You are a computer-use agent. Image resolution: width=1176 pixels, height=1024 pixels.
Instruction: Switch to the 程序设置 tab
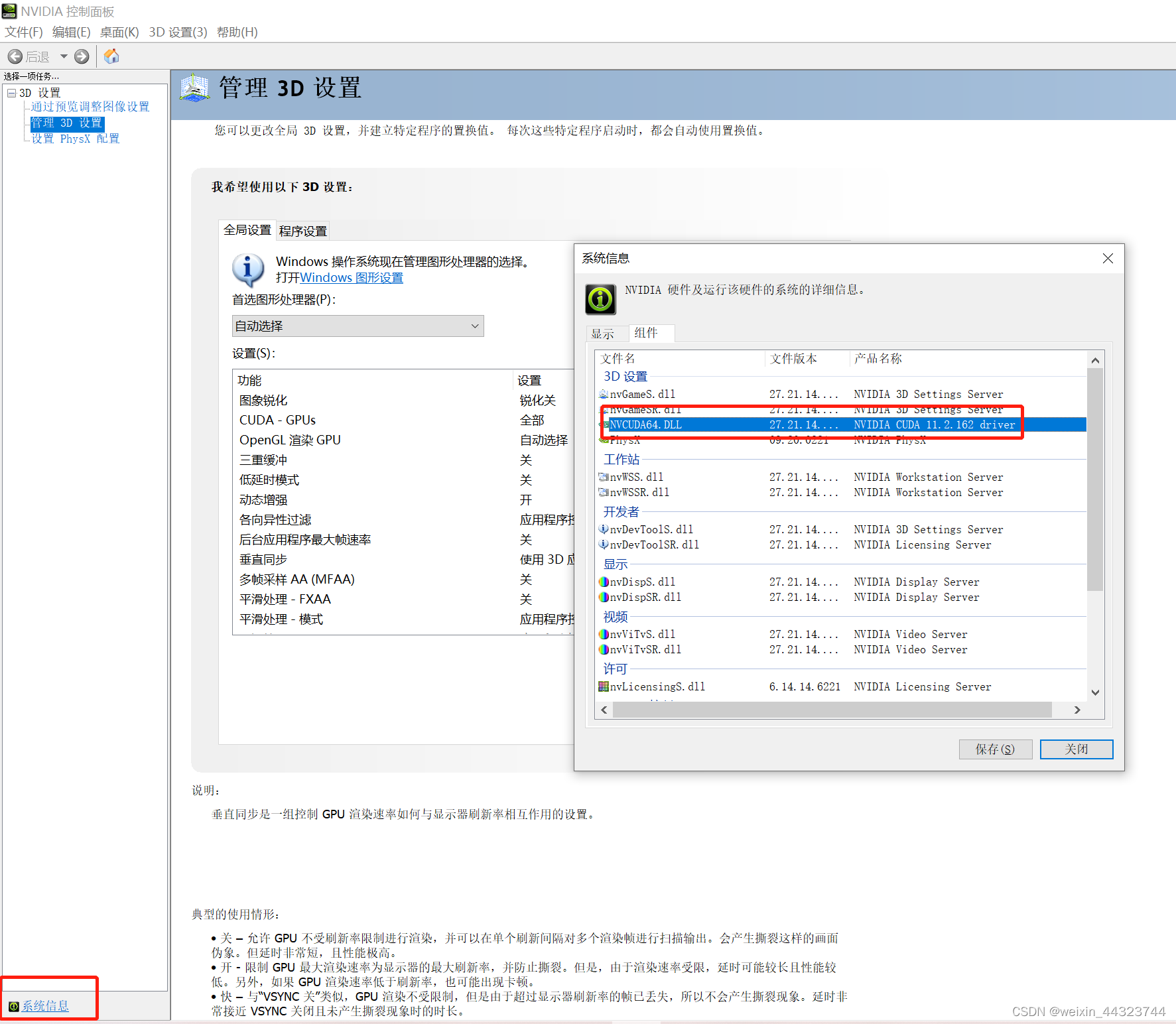[302, 231]
